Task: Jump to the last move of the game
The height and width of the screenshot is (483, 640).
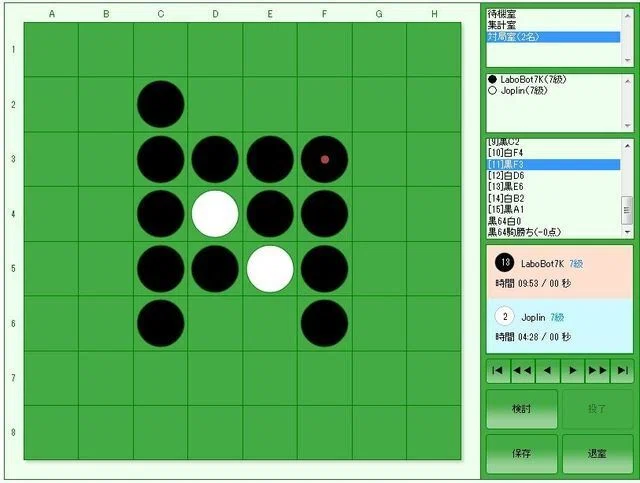Action: click(622, 371)
